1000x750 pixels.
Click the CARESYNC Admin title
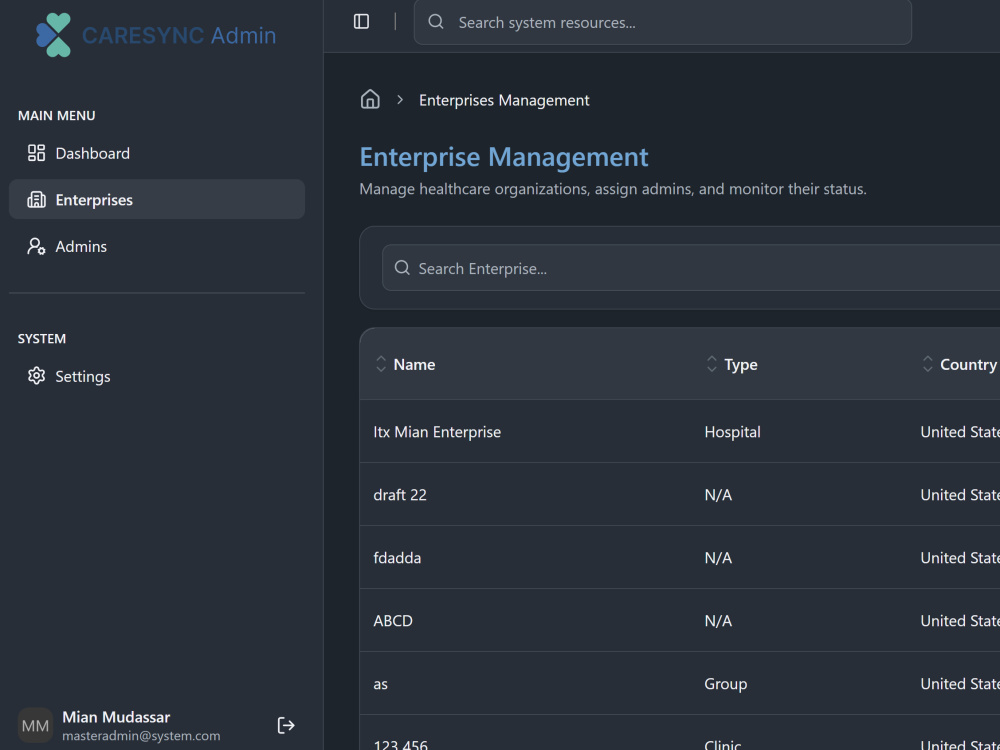click(x=179, y=36)
